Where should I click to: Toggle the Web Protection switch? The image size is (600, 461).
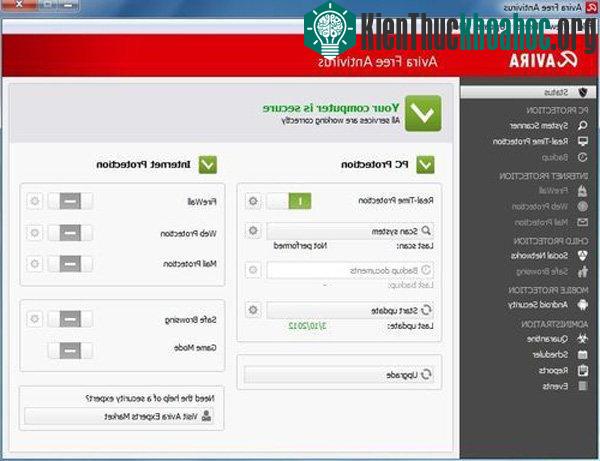pyautogui.click(x=70, y=233)
